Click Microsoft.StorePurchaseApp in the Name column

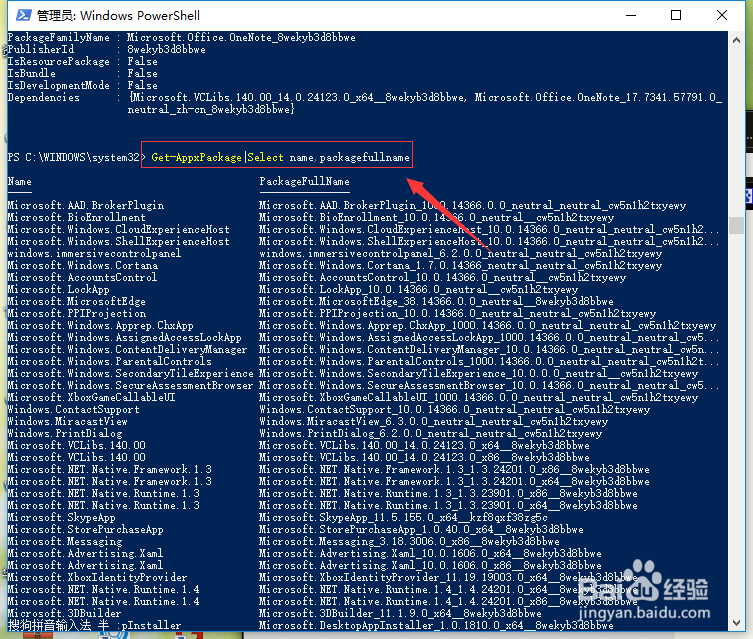85,530
